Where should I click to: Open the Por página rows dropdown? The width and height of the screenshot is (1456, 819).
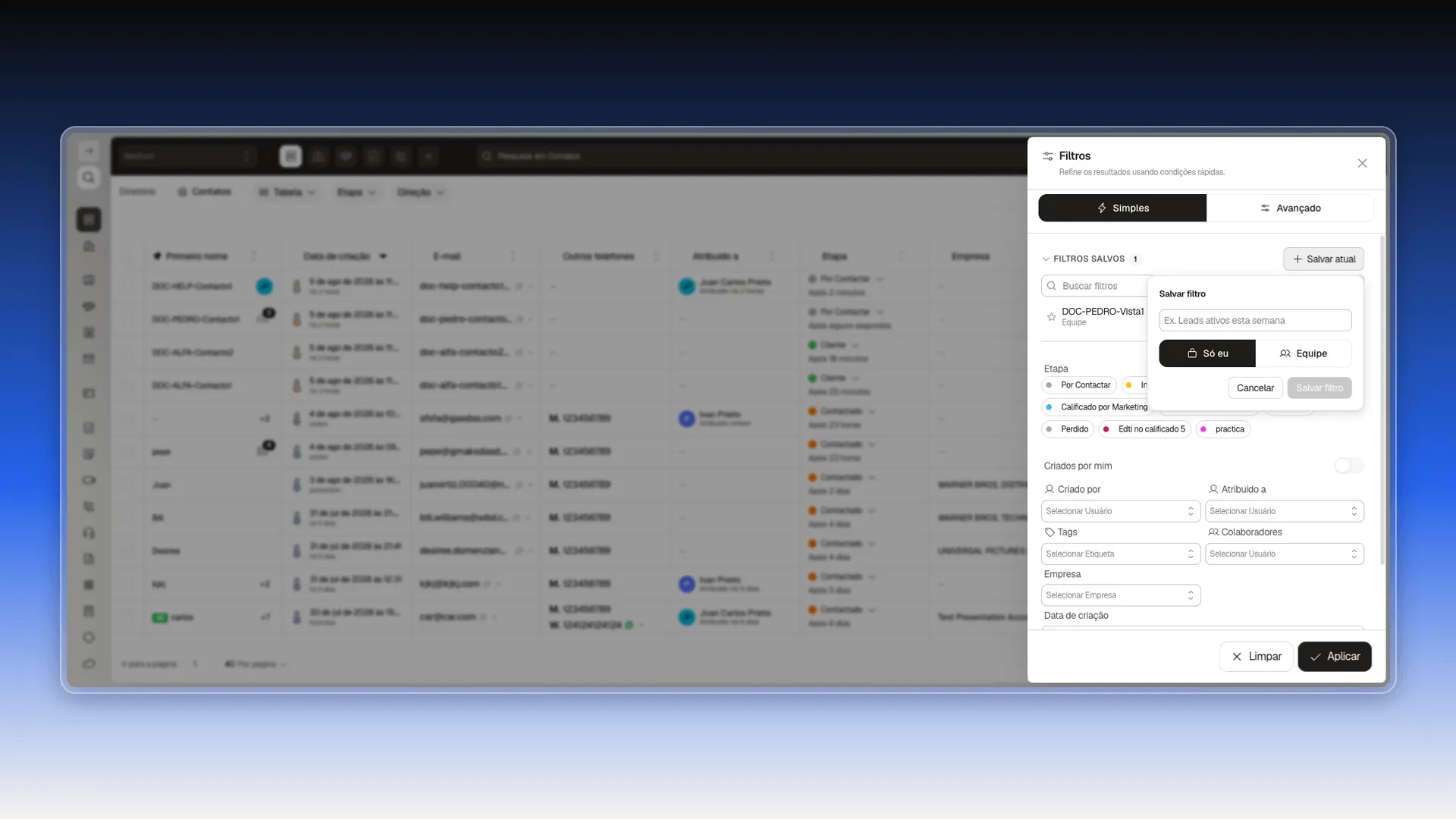256,664
